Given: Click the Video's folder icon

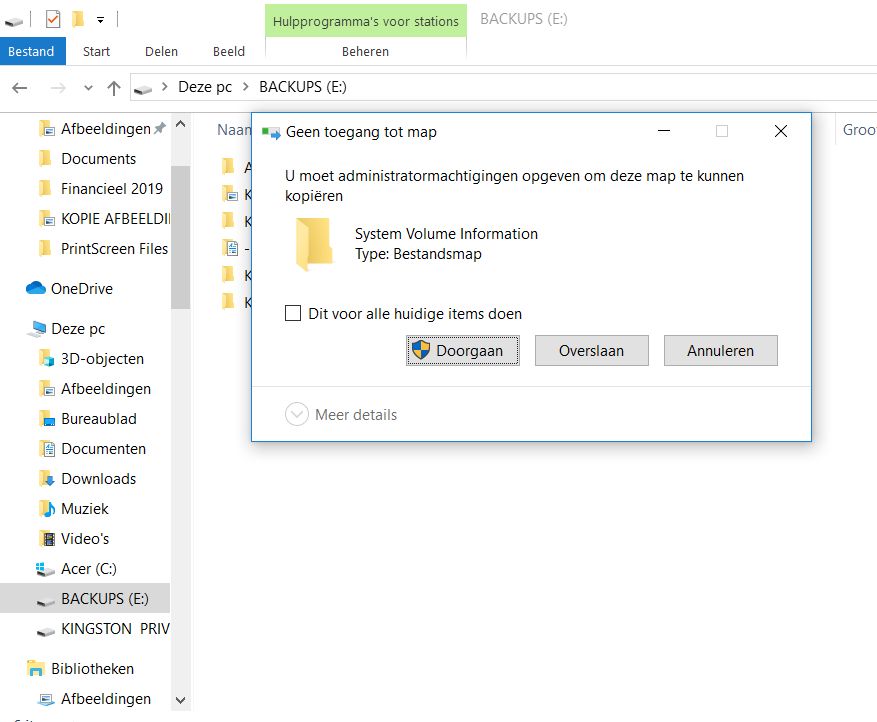Looking at the screenshot, I should 45,539.
